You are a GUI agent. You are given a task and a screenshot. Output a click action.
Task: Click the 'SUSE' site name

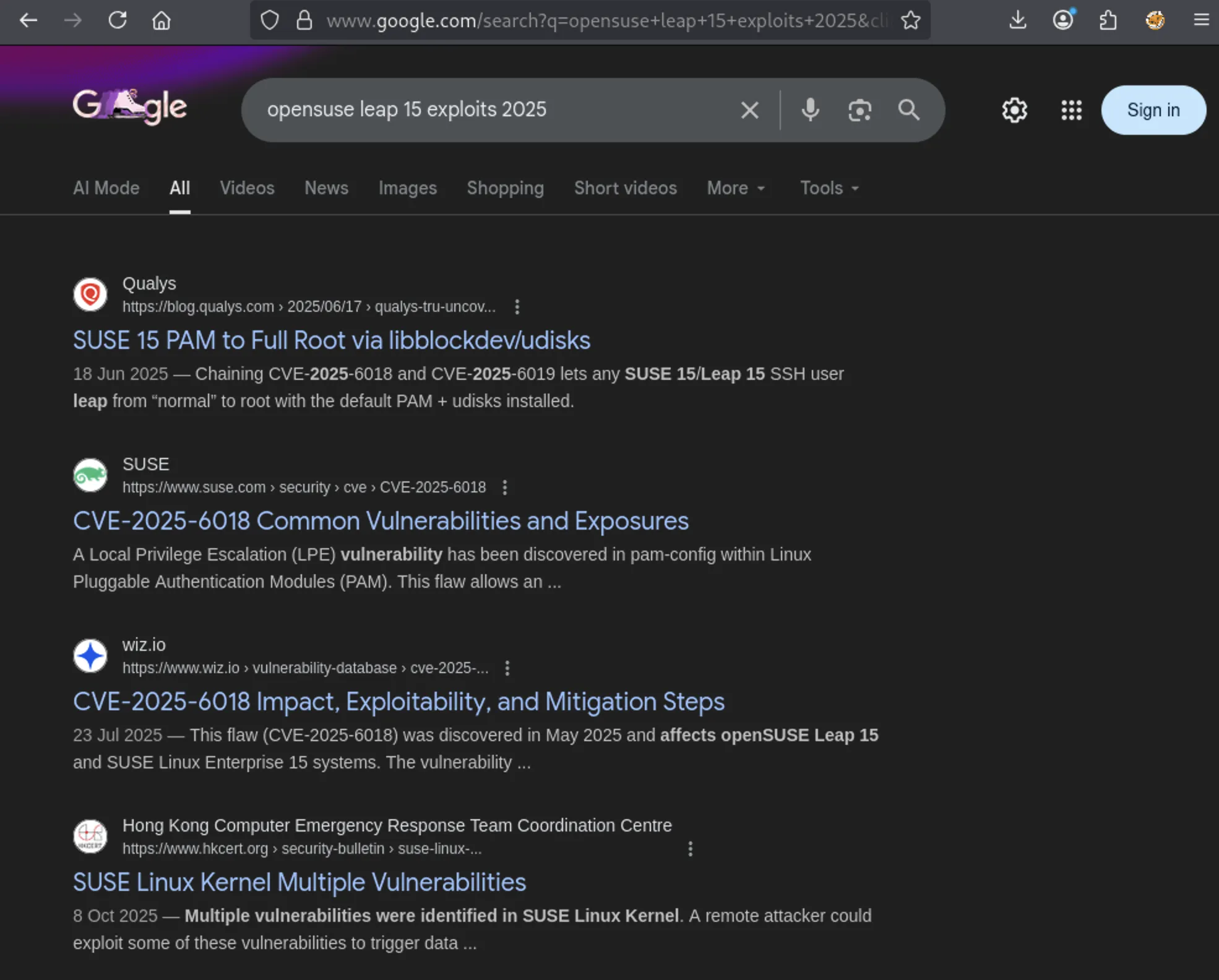(146, 464)
